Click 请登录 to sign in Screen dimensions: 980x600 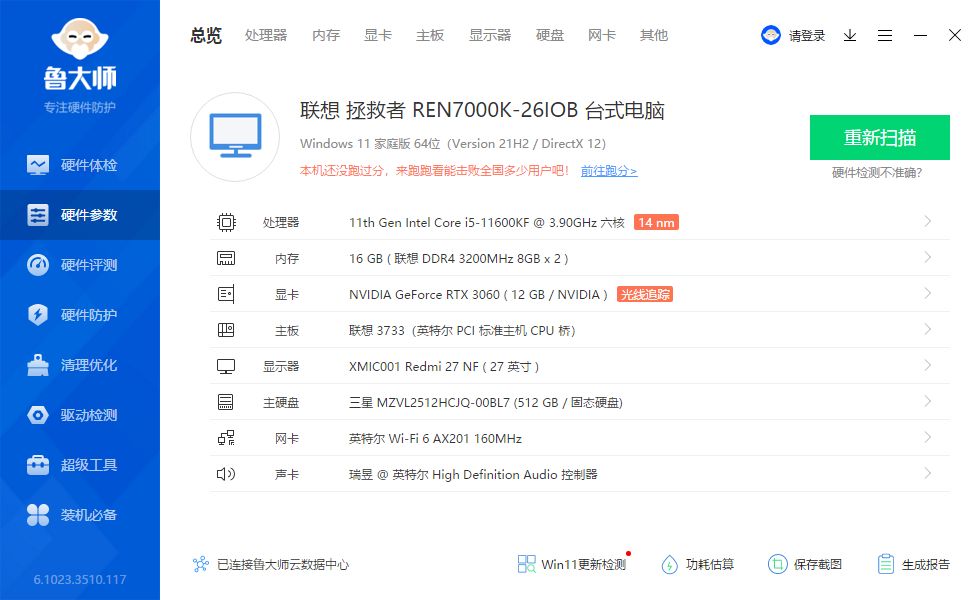pyautogui.click(x=808, y=34)
